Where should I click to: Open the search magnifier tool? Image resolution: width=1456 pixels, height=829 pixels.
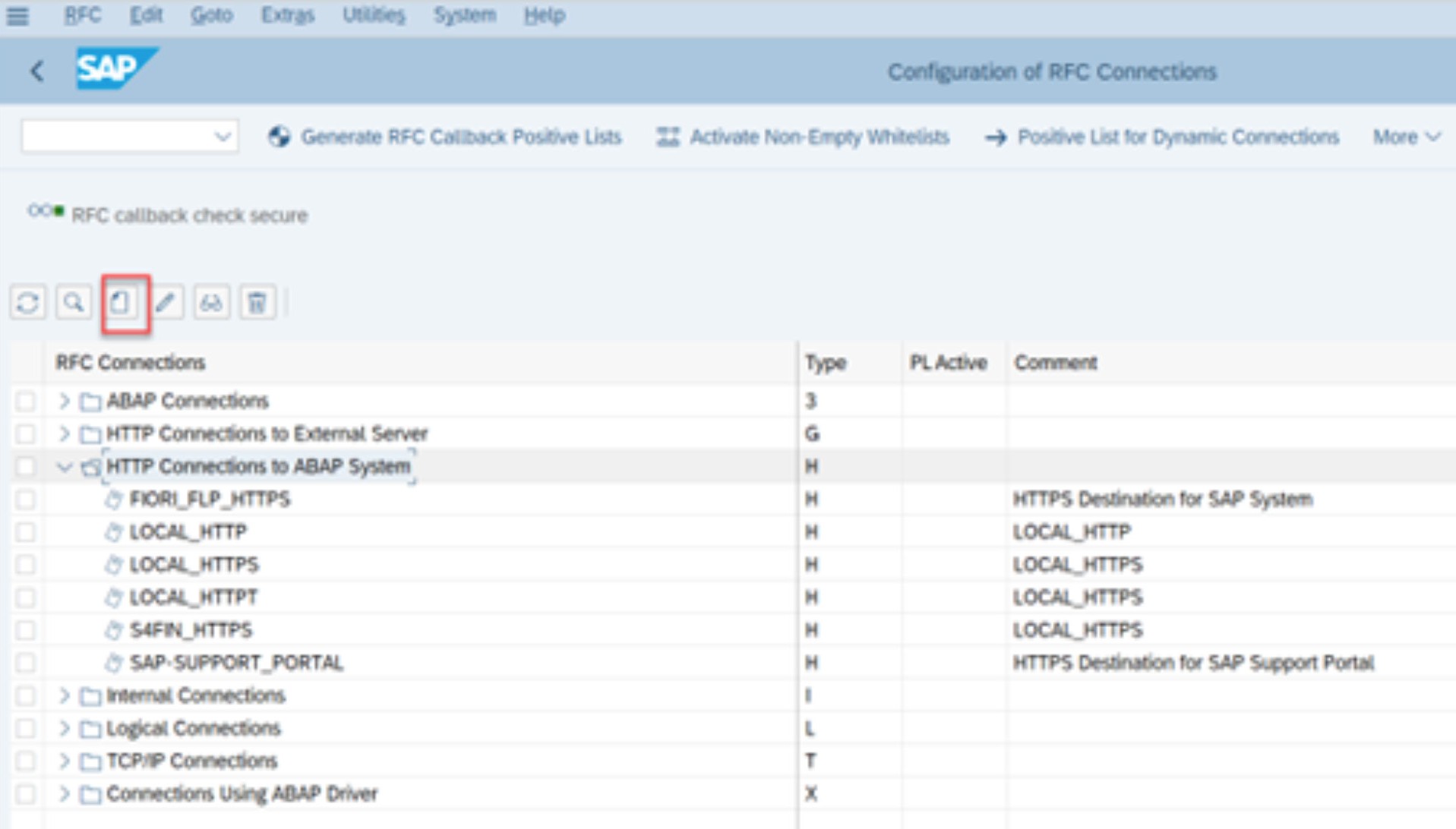coord(74,303)
